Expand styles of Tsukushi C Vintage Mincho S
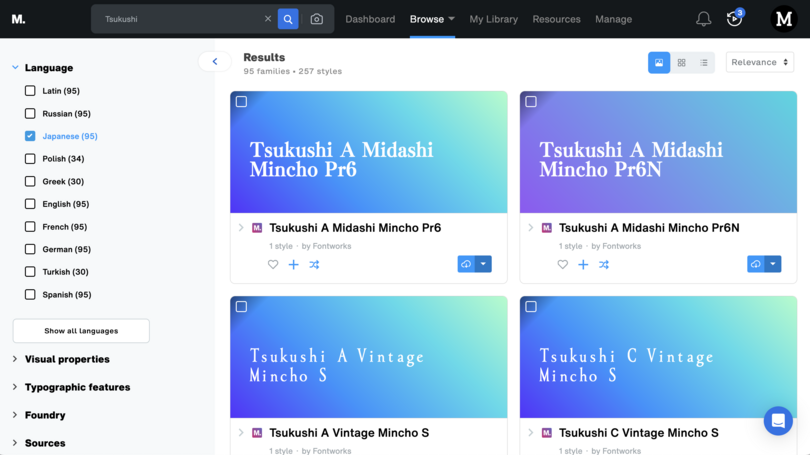 [531, 433]
